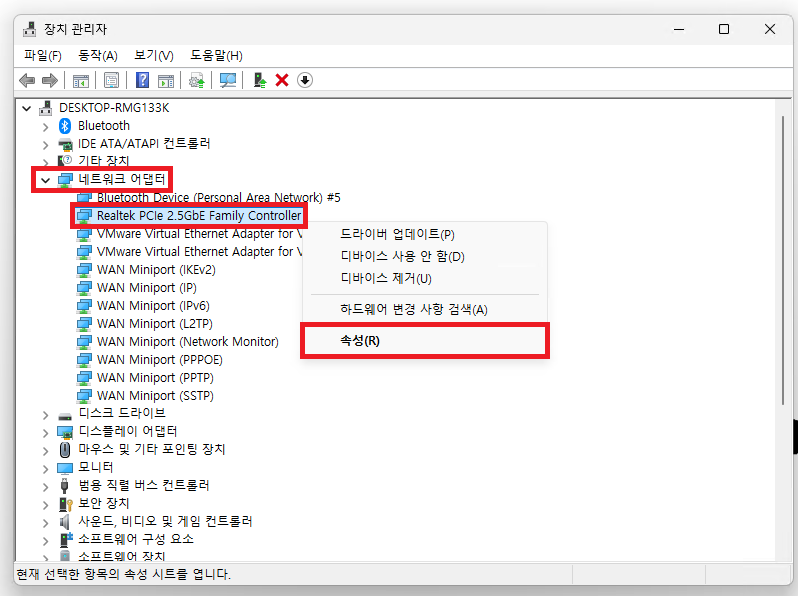Click the 모니터 category icon
The width and height of the screenshot is (798, 596).
[65, 468]
